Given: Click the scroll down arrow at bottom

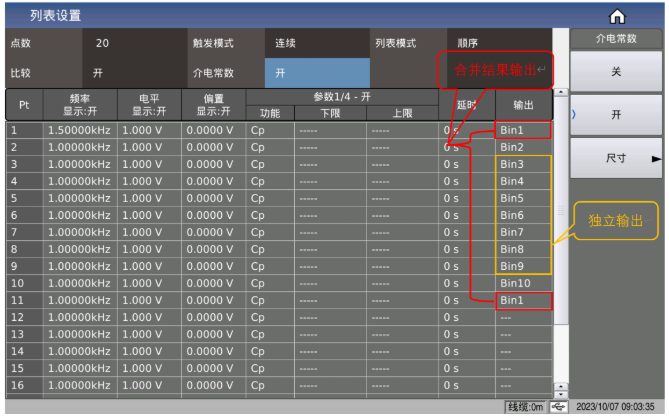Looking at the screenshot, I should point(561,394).
